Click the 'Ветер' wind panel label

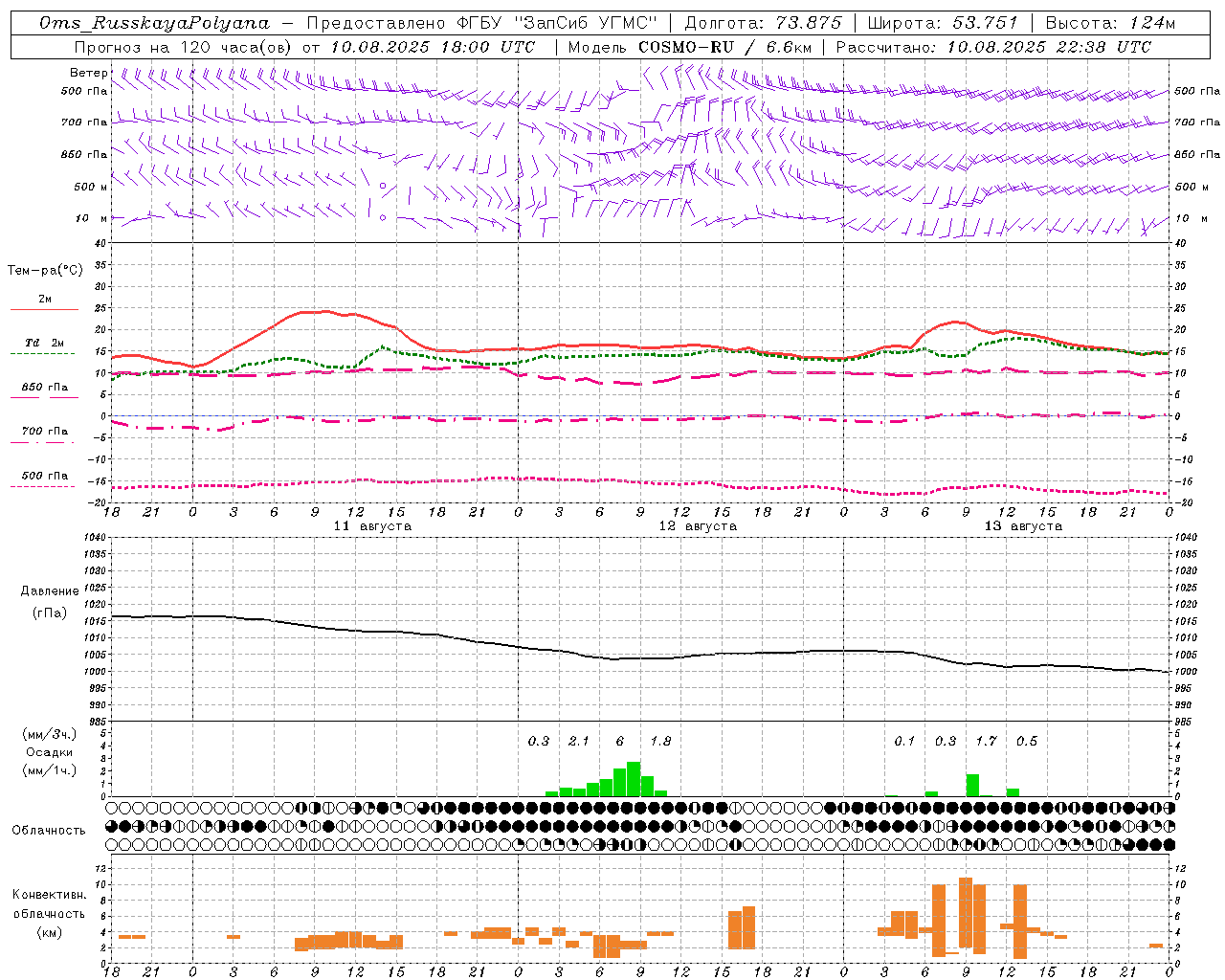(x=88, y=73)
